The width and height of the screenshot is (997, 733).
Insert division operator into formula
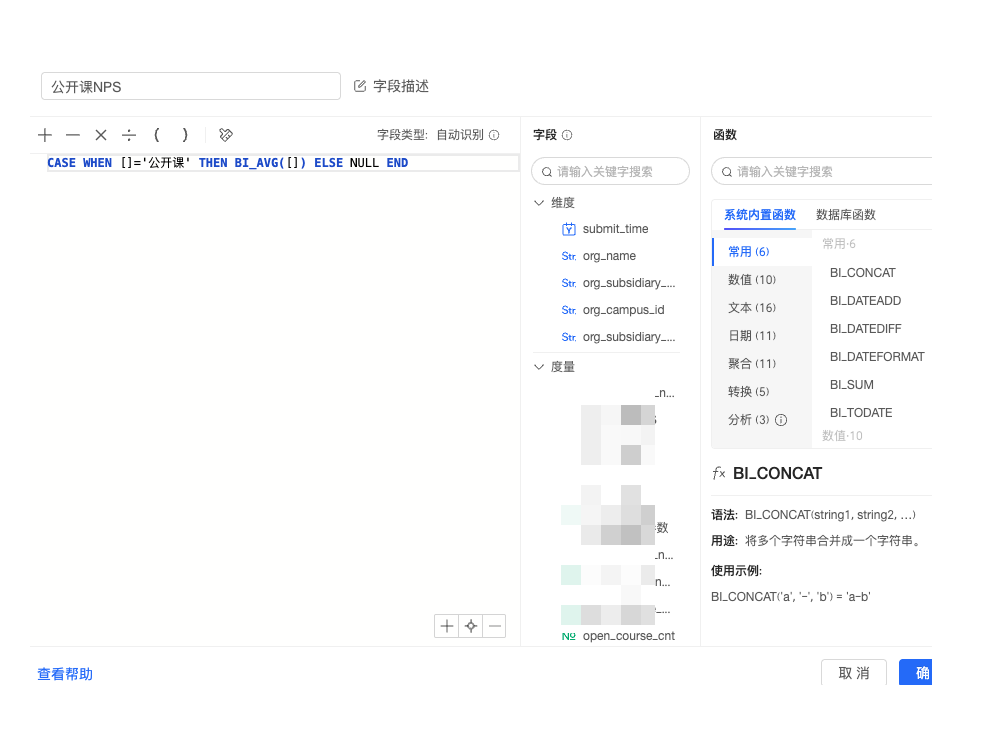(x=129, y=135)
